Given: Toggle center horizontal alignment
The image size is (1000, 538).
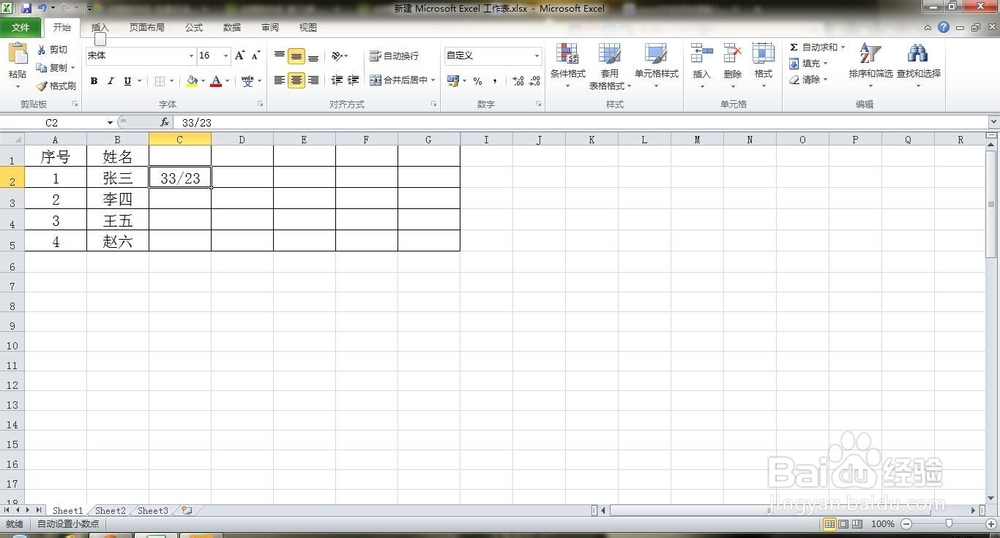Looking at the screenshot, I should point(297,80).
